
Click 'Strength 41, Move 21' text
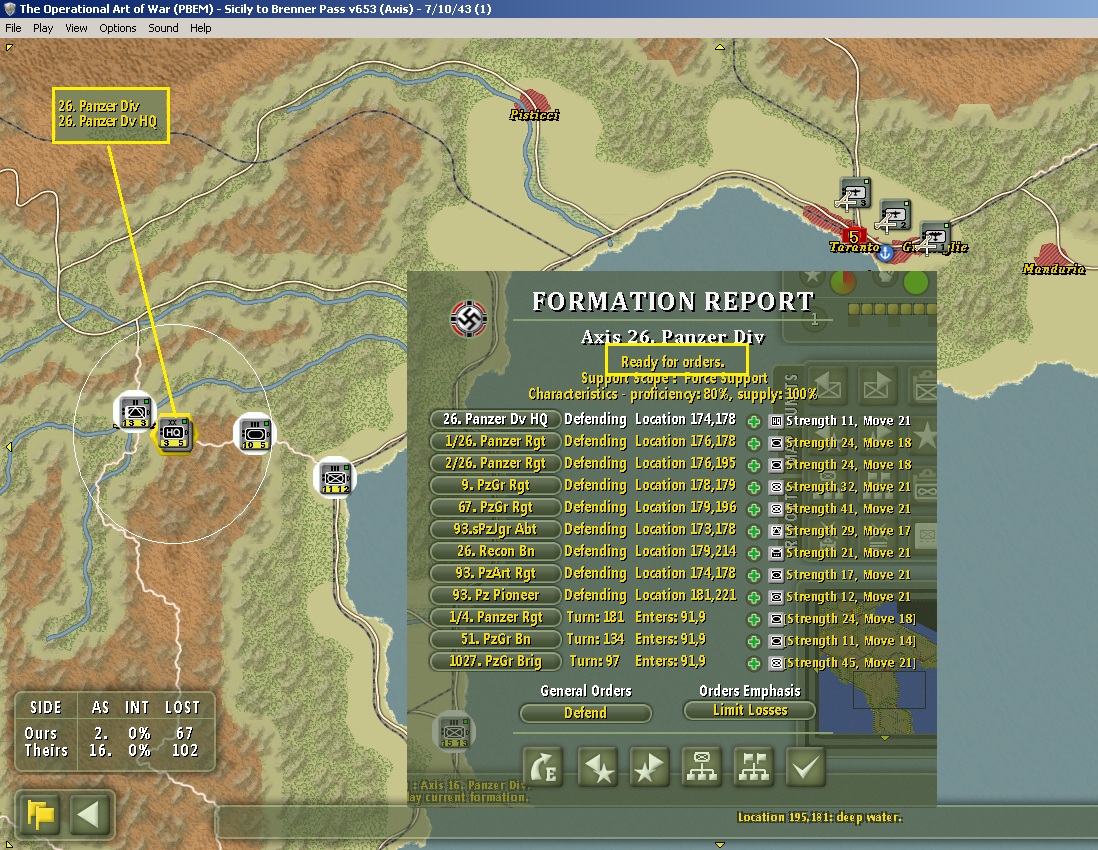point(848,508)
